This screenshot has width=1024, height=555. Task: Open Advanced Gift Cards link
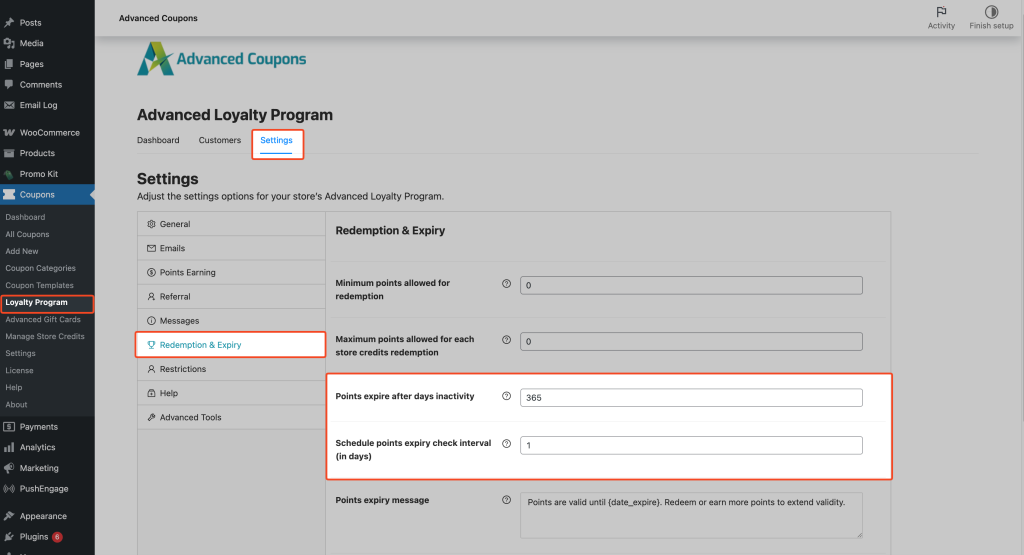43,319
